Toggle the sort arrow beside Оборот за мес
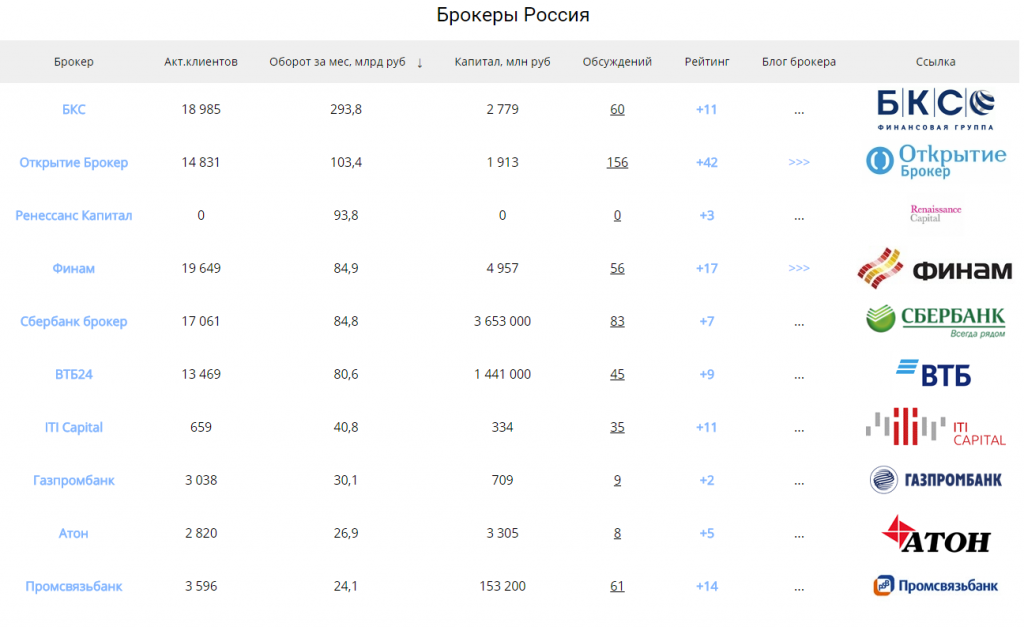 [x=420, y=62]
